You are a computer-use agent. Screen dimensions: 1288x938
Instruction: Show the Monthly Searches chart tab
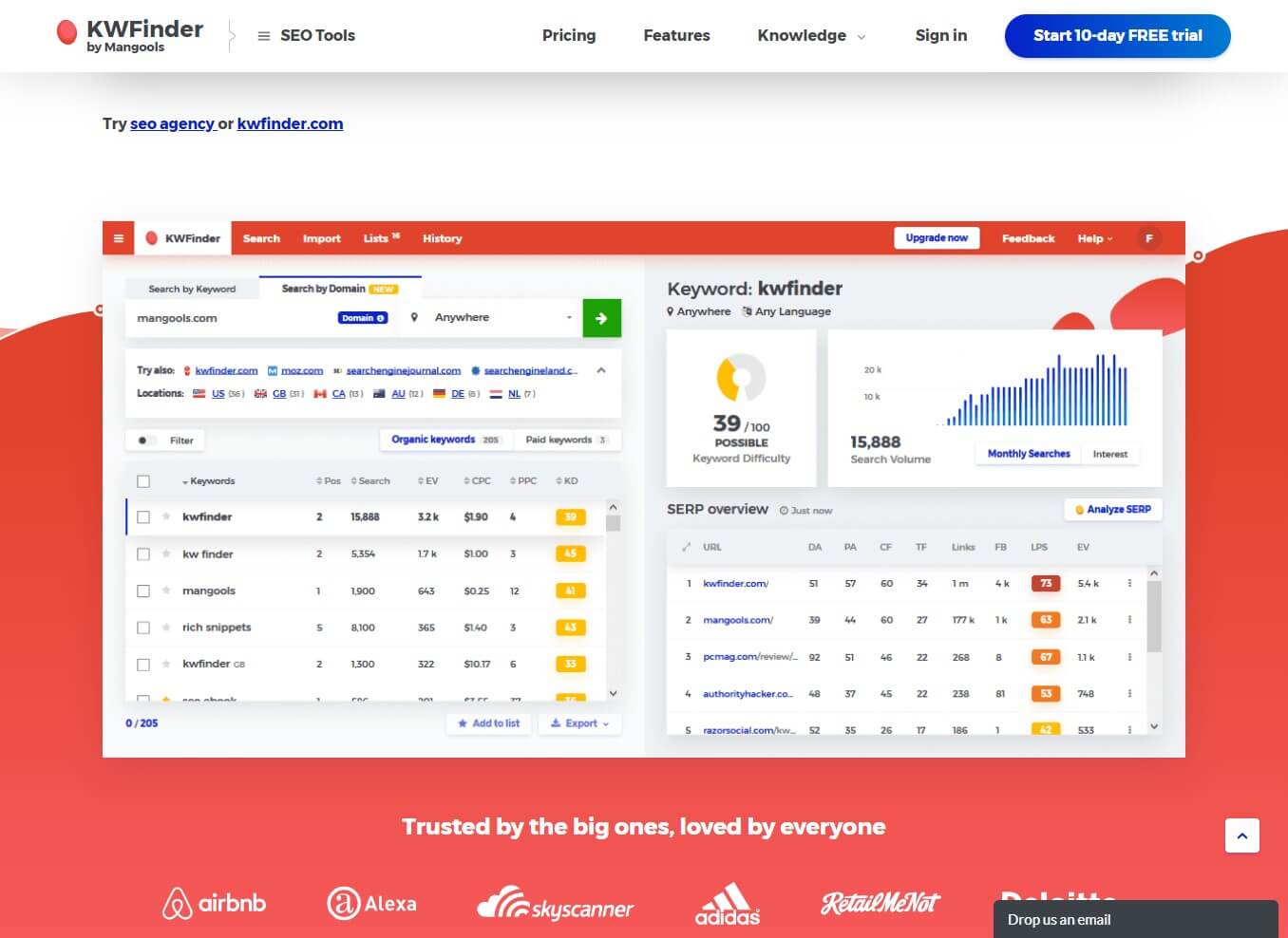1029,454
